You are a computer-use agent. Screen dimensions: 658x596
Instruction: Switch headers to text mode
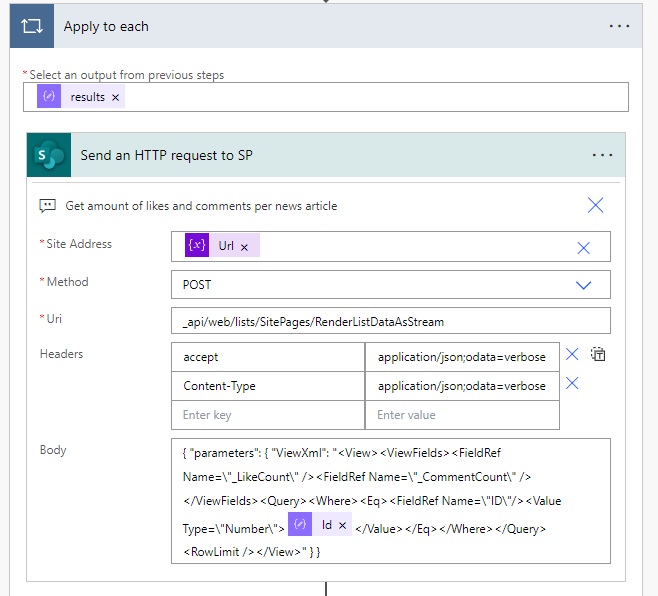(x=598, y=354)
